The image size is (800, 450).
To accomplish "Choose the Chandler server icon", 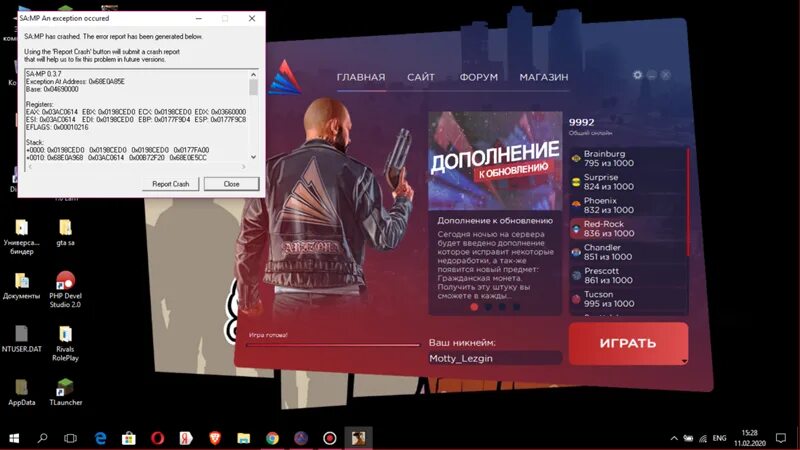I will pyautogui.click(x=576, y=253).
